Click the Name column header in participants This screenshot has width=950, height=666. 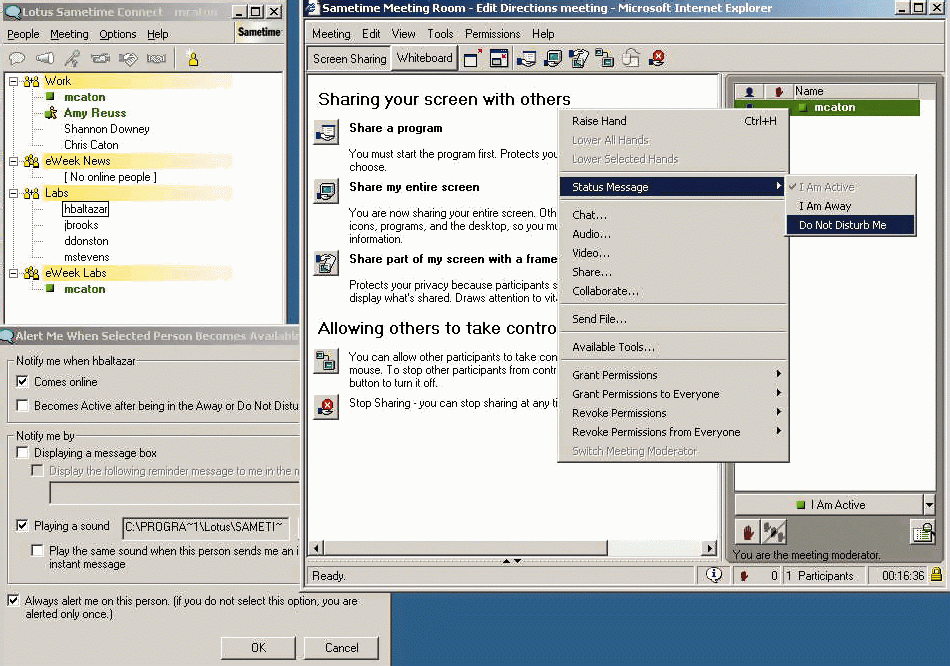point(855,91)
